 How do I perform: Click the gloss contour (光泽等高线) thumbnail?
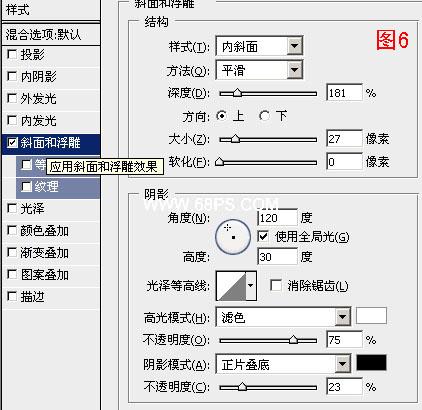(x=231, y=286)
